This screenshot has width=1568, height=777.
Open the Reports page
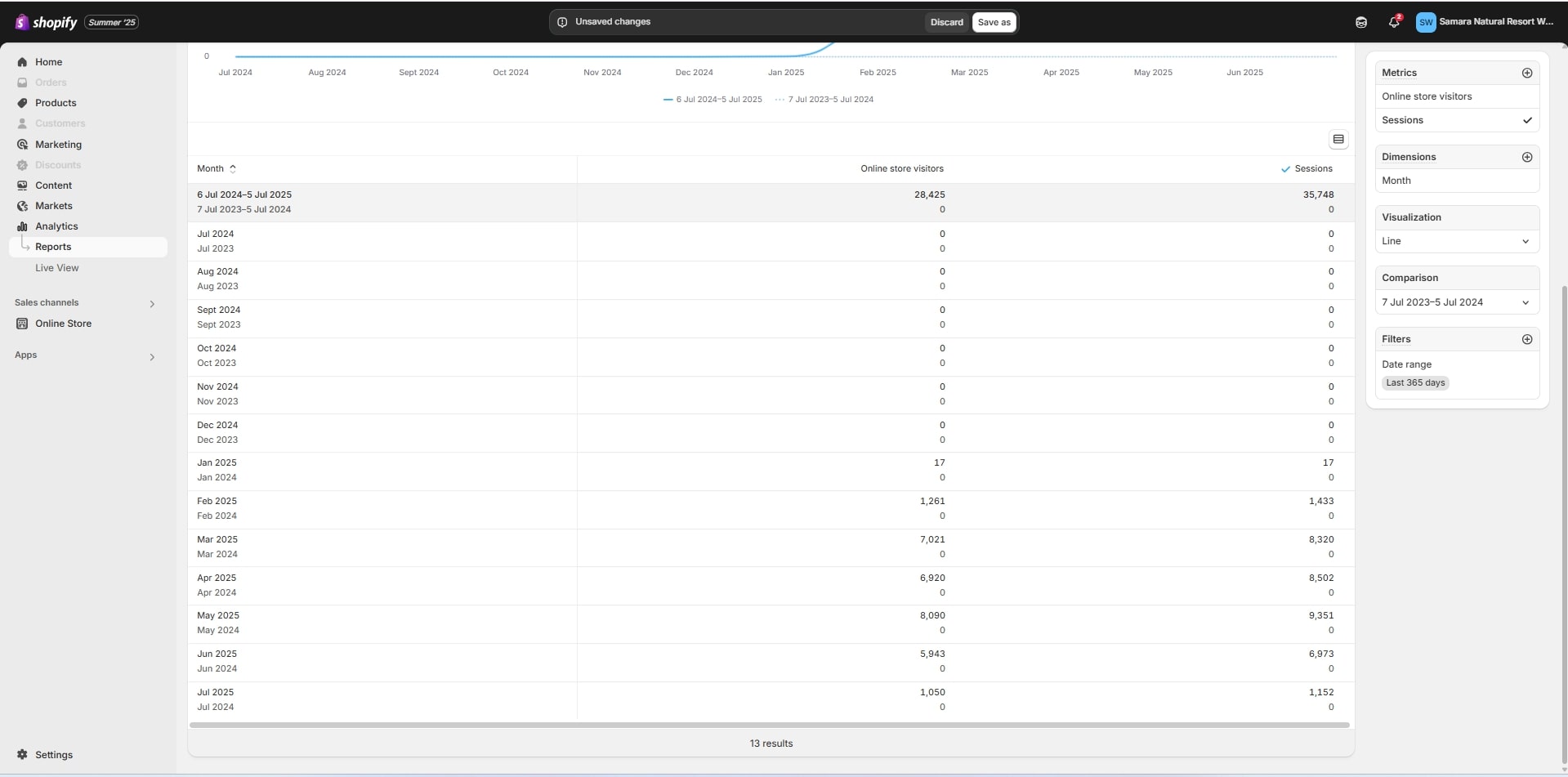click(x=53, y=247)
